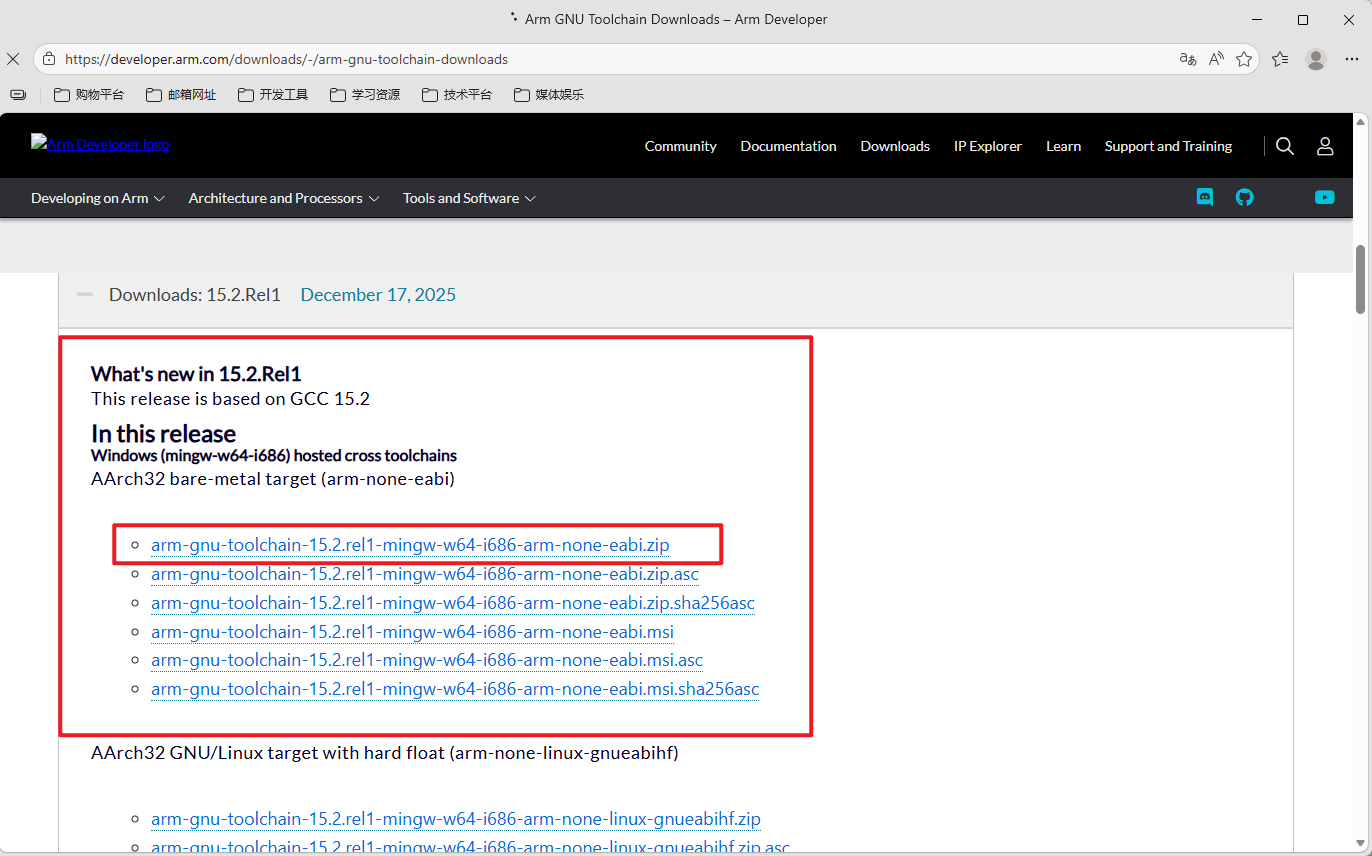Screen dimensions: 1372x856
Task: Open the browser profile avatar
Action: (x=1316, y=59)
